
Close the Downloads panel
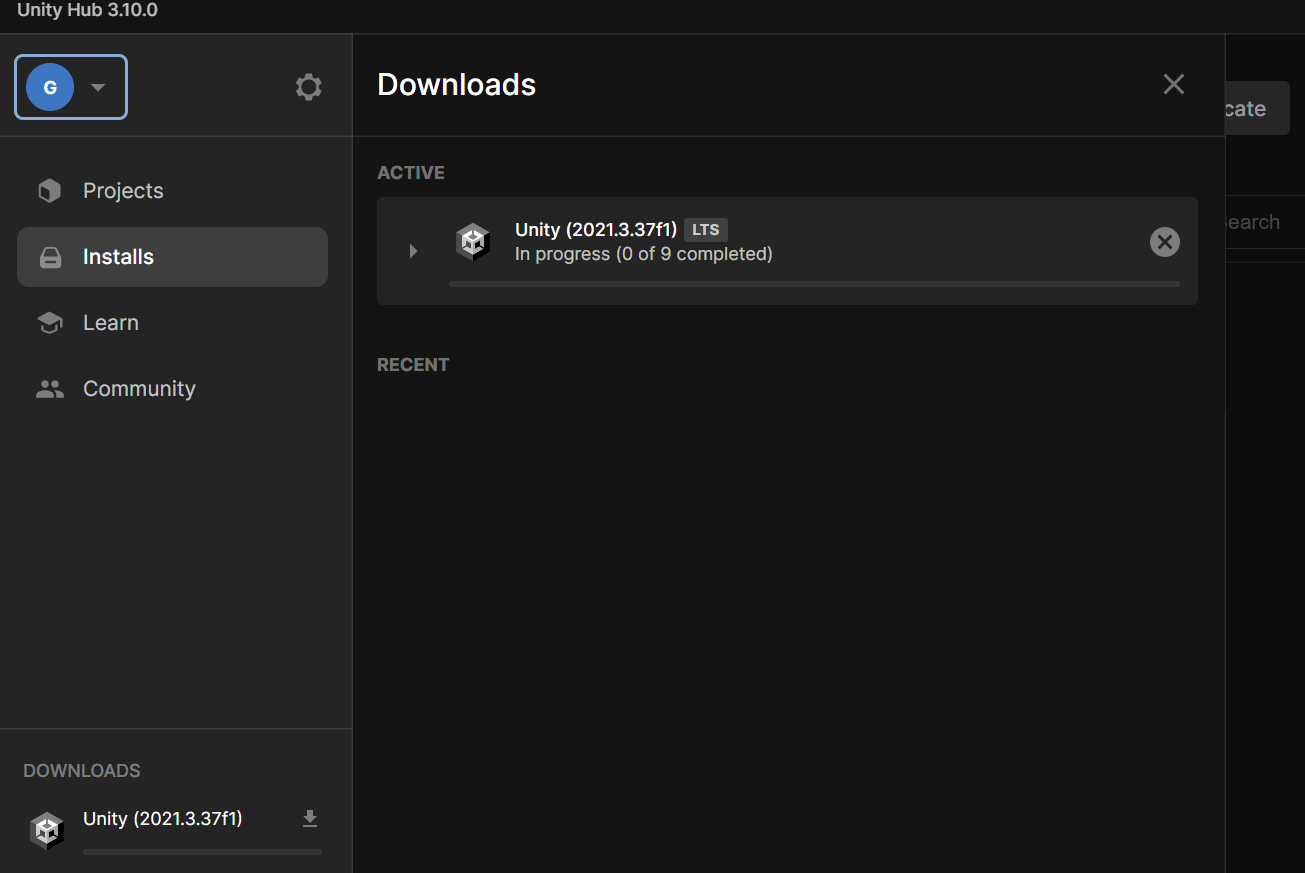[x=1174, y=85]
